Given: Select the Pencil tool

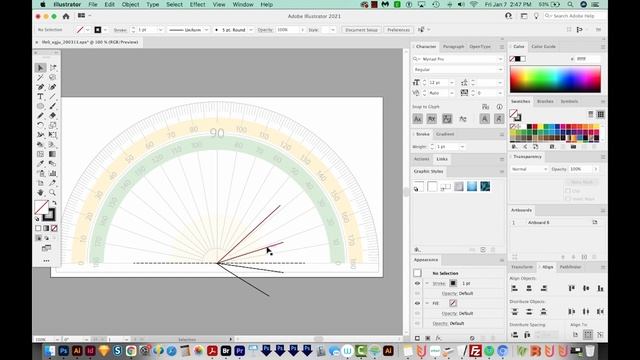Looking at the screenshot, I should pyautogui.click(x=40, y=116).
